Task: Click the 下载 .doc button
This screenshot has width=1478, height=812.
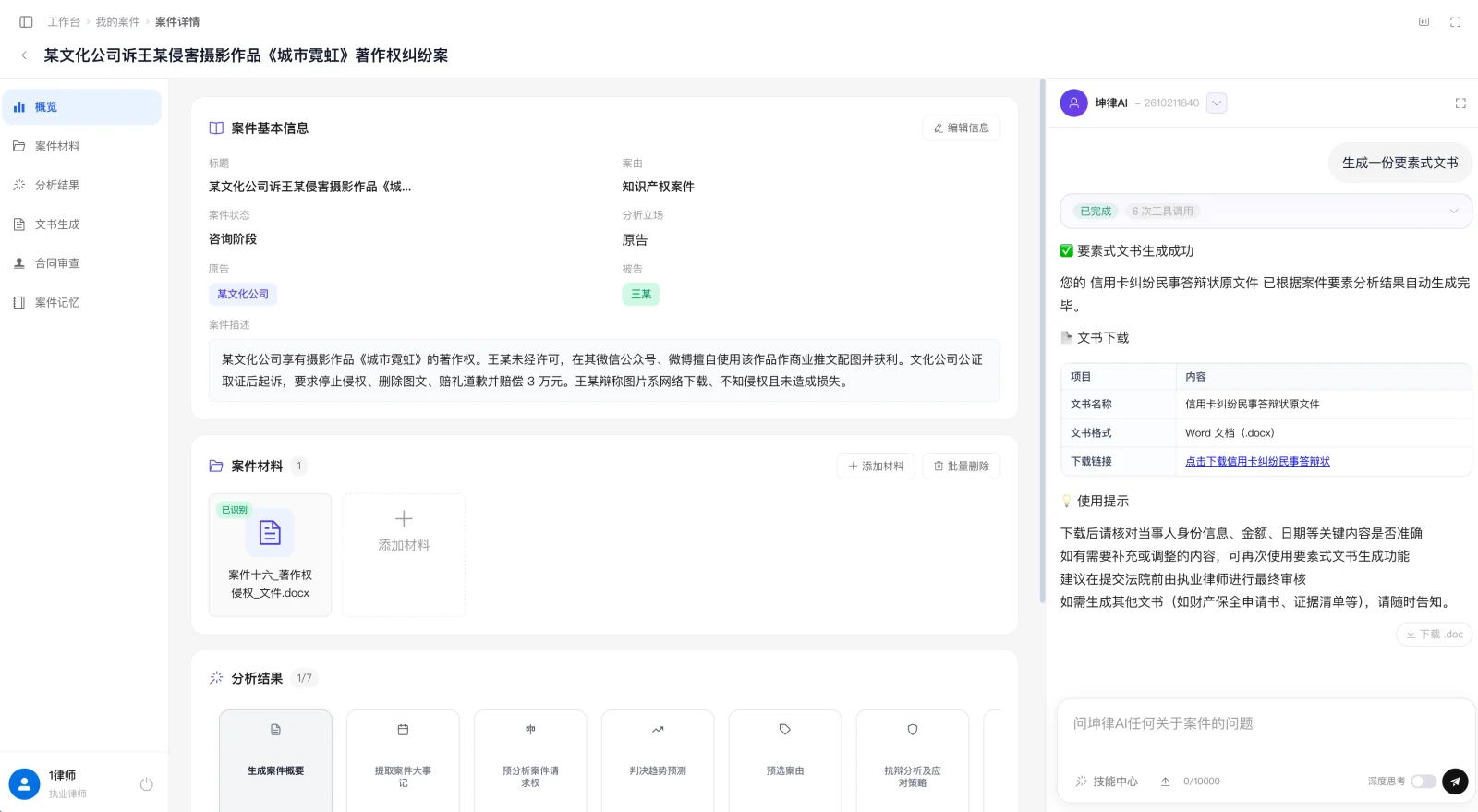Action: [x=1434, y=635]
